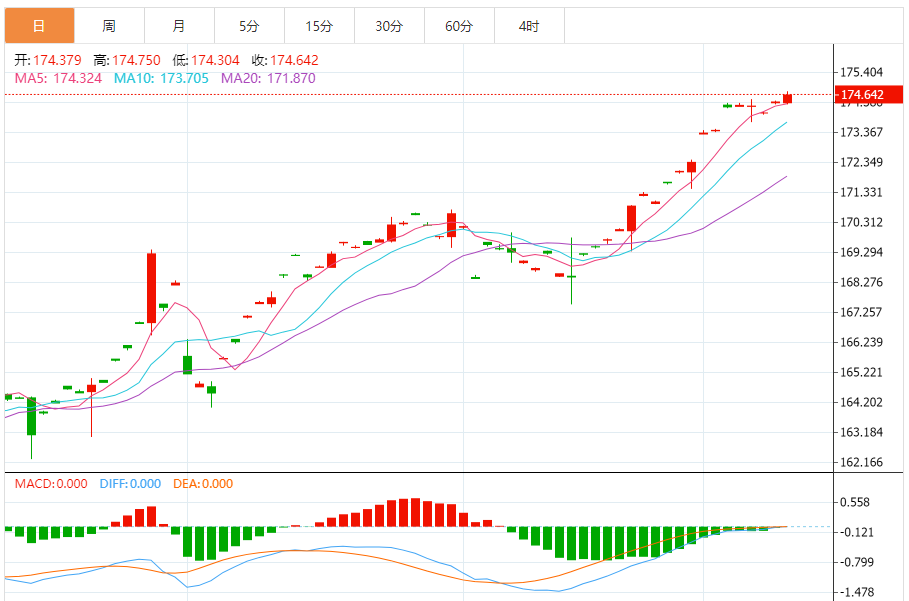Click the red current price tag 174.642

point(868,94)
